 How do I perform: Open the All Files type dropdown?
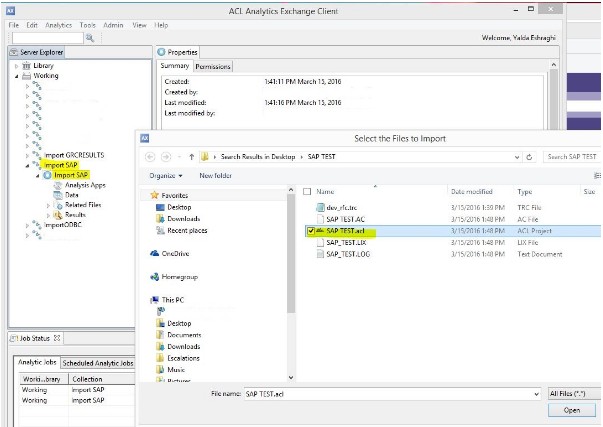574,394
